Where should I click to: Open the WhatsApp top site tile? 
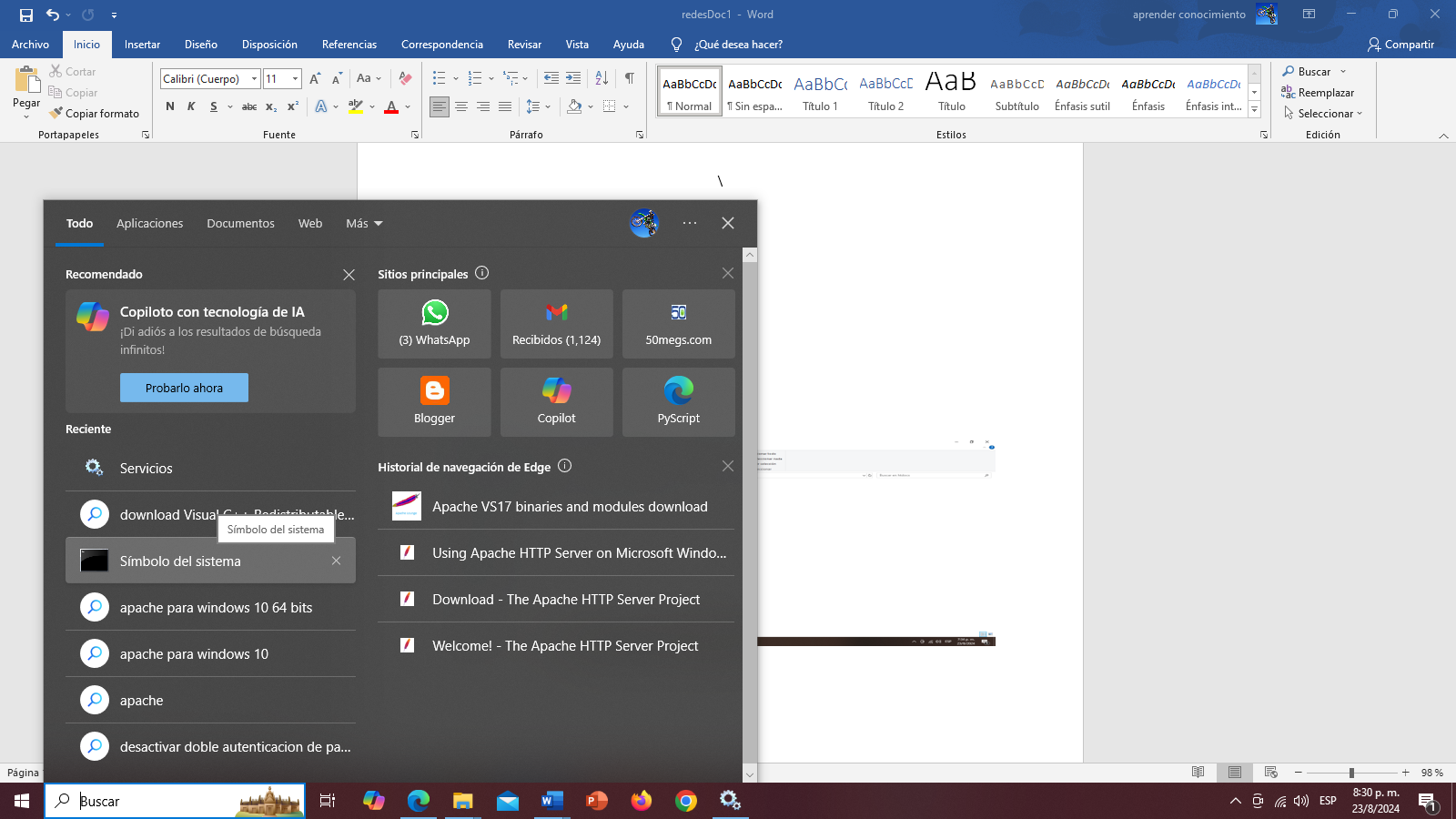click(x=435, y=324)
